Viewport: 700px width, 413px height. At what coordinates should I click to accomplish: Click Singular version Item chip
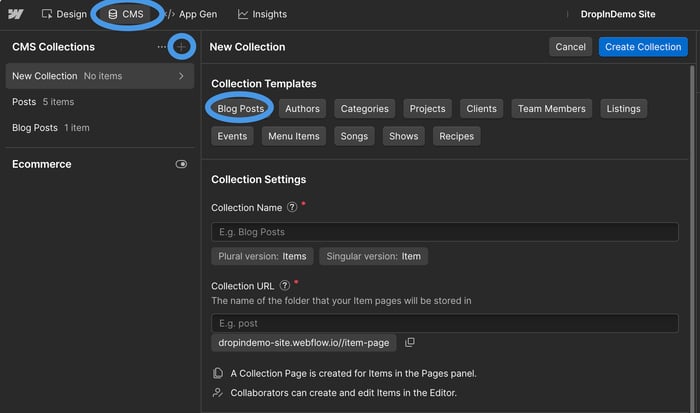point(373,256)
